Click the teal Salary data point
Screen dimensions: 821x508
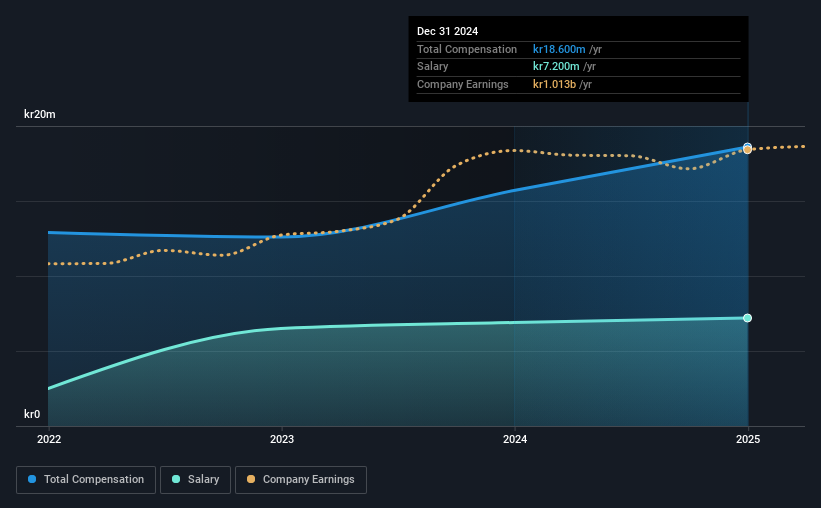(x=748, y=318)
